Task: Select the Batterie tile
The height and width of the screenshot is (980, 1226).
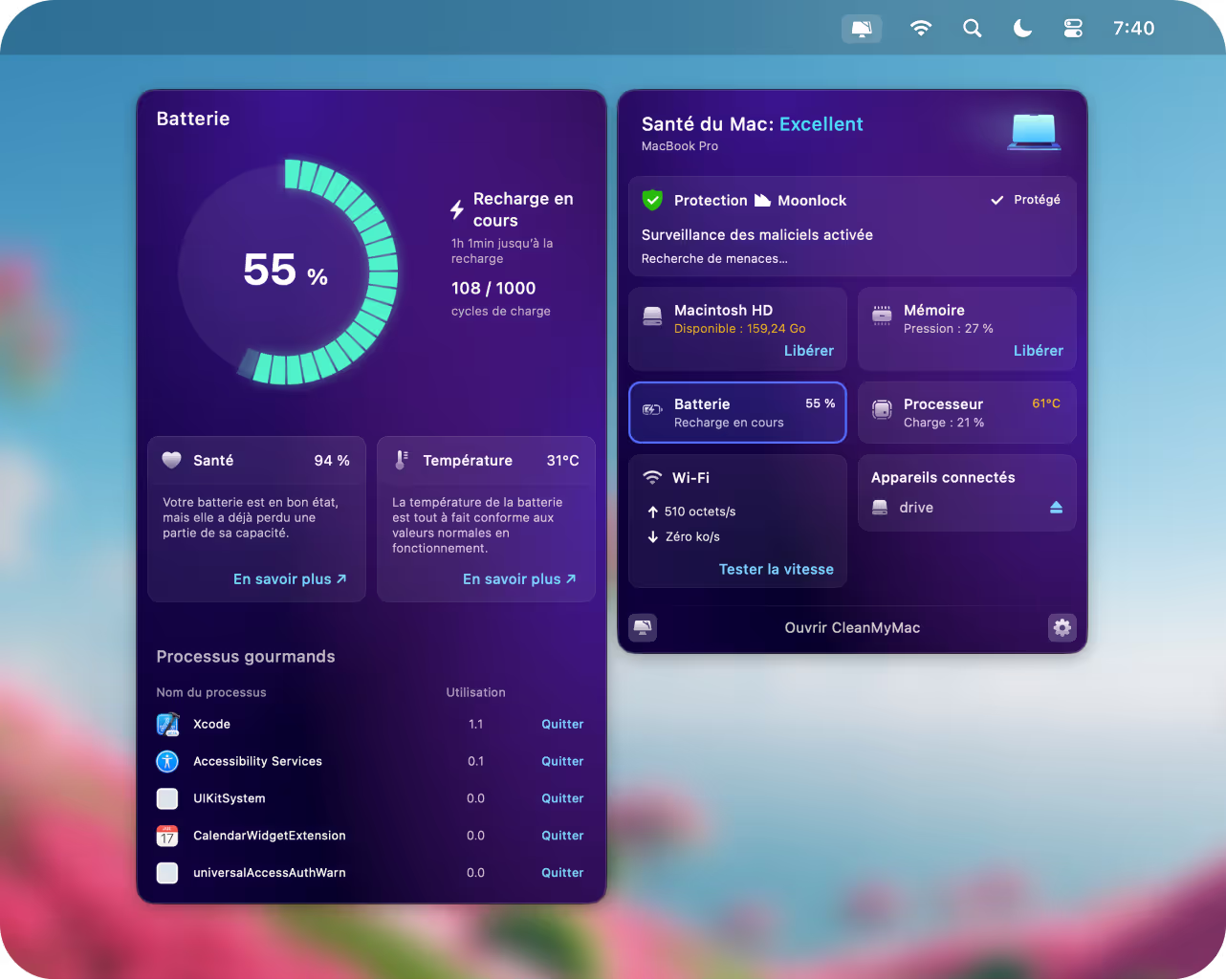Action: [x=737, y=413]
